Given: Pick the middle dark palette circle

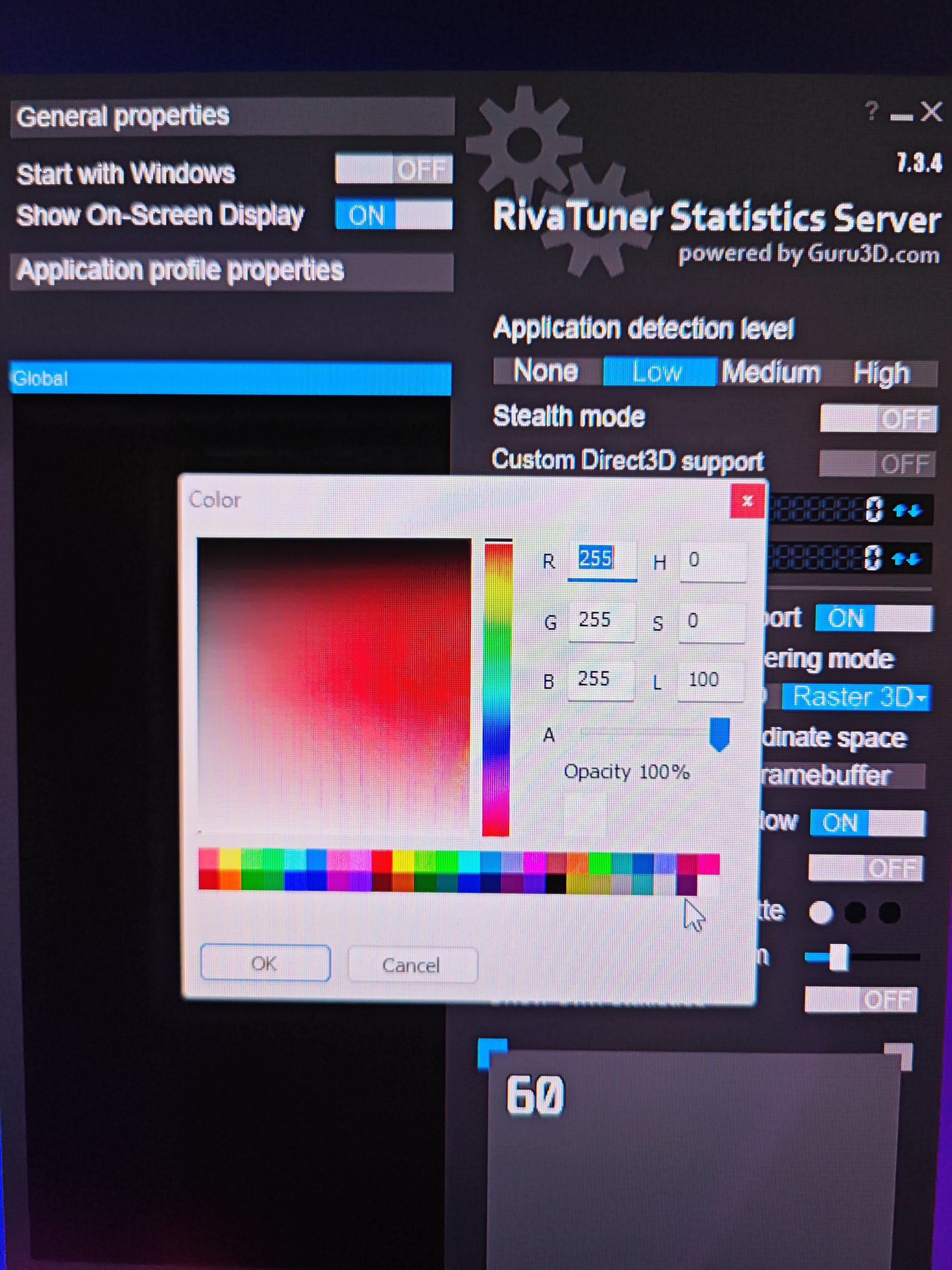Looking at the screenshot, I should pos(855,912).
